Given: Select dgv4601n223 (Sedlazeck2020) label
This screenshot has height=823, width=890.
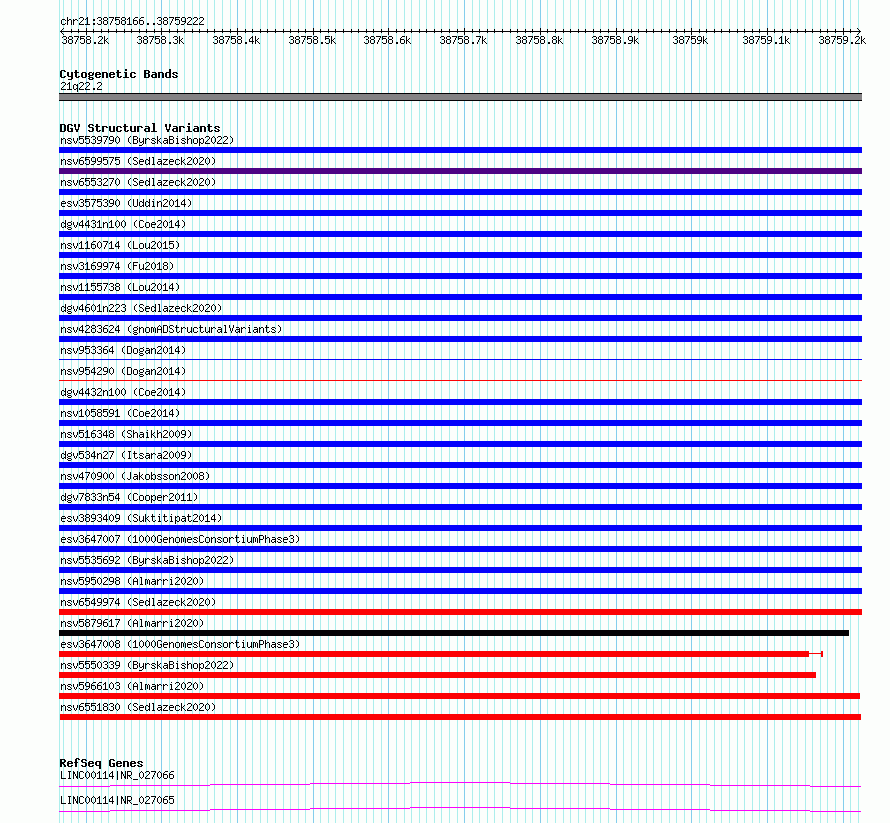Looking at the screenshot, I should click(x=141, y=308).
